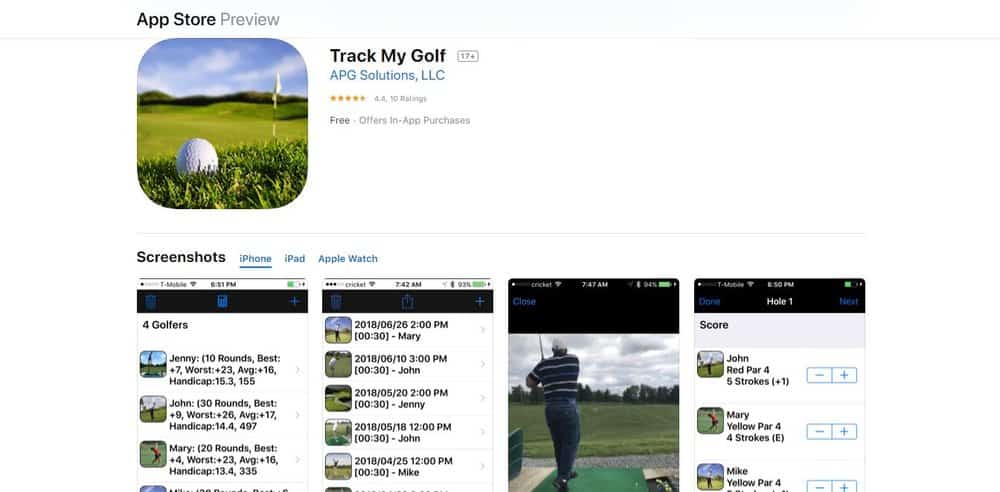The height and width of the screenshot is (492, 1000).
Task: Click the Track My Golf app icon
Action: tap(222, 123)
